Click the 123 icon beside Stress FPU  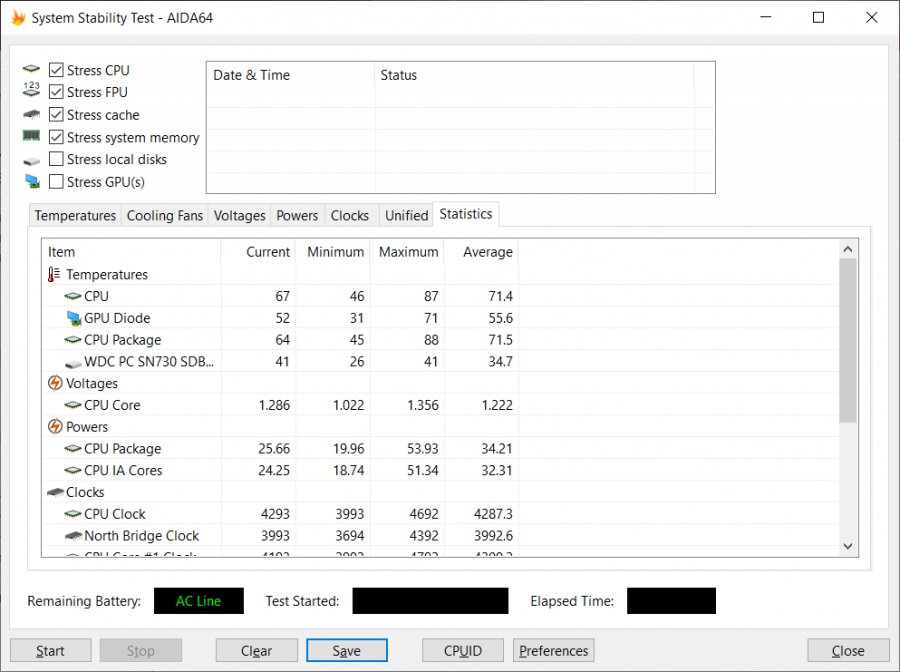[x=31, y=90]
